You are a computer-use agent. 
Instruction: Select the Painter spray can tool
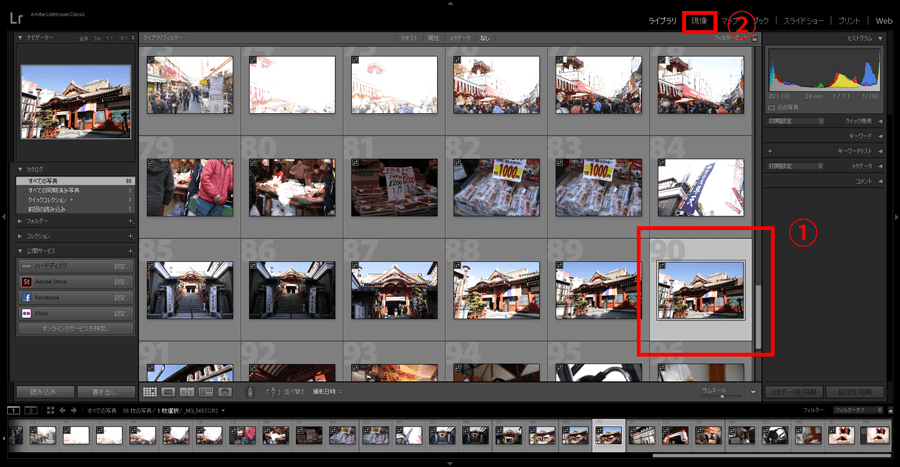click(250, 392)
